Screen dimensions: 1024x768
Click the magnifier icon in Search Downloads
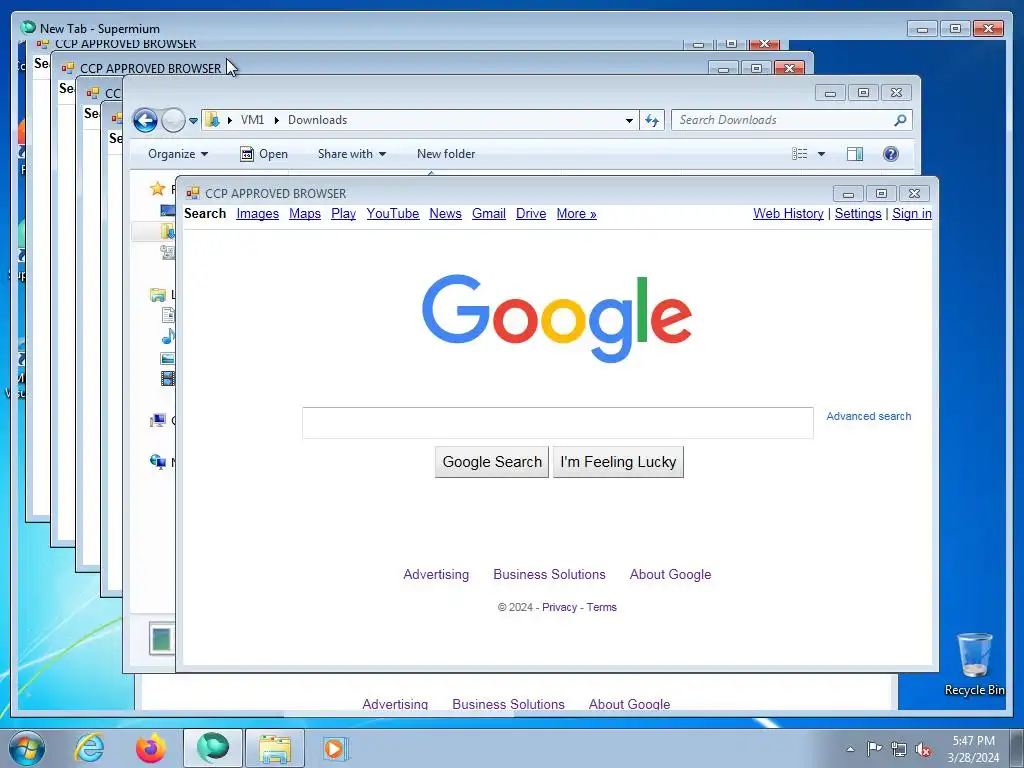900,120
